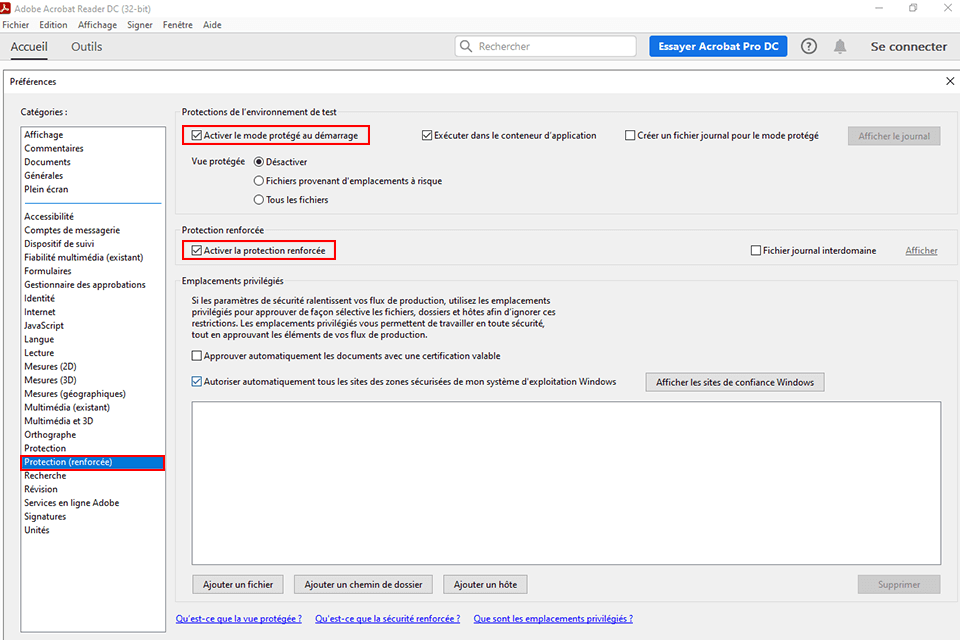Image resolution: width=960 pixels, height=640 pixels.
Task: Click the Afficher le journal button
Action: [x=894, y=136]
